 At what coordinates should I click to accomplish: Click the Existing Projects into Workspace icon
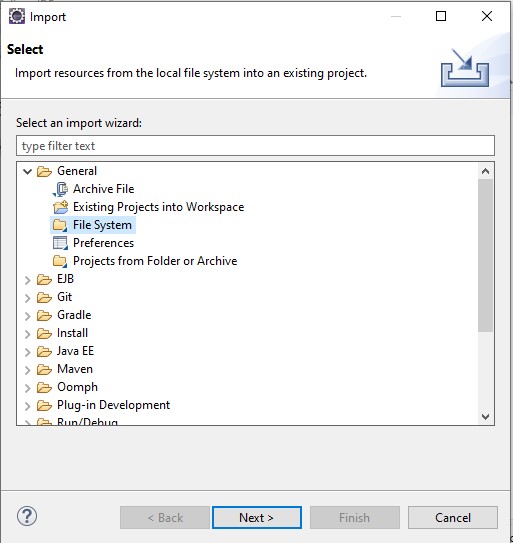coord(60,207)
